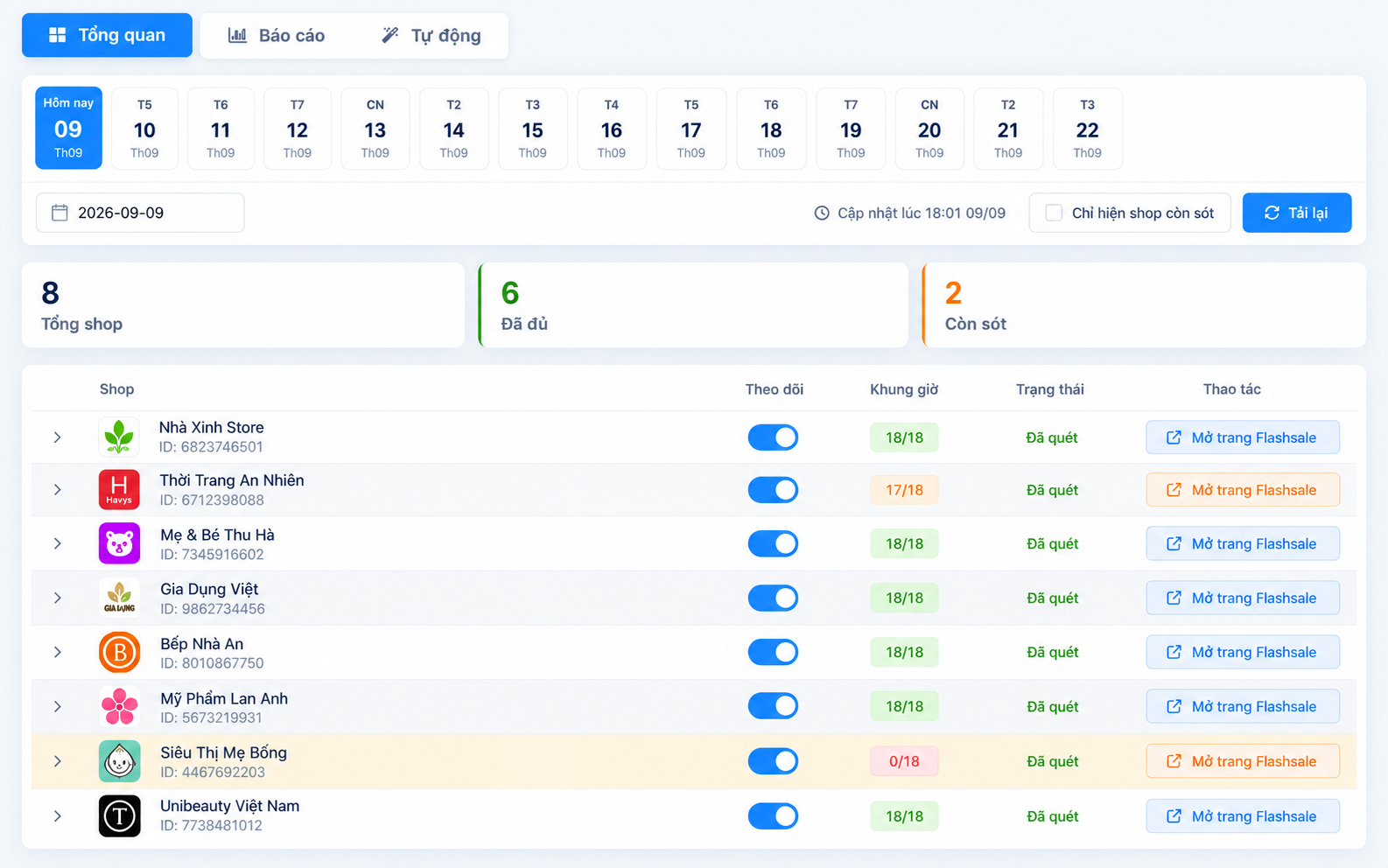Click the purple bear logo of Mẹ & Bé Thu Hà
1388x868 pixels.
(x=119, y=543)
